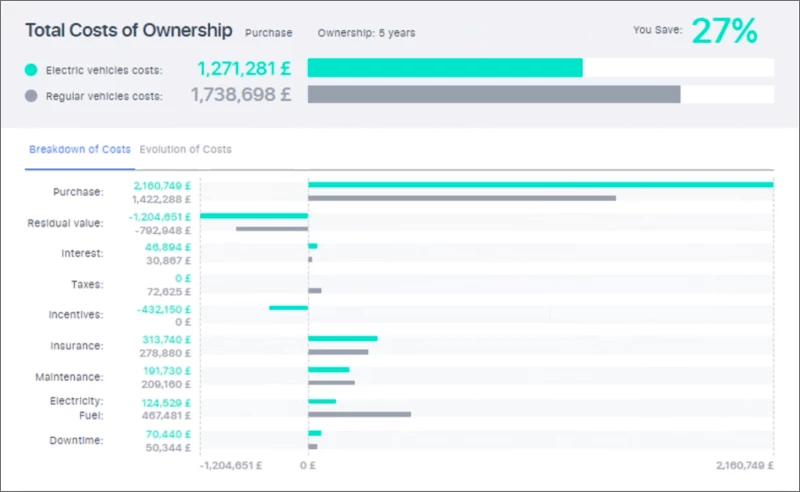Click the -432,150 £ incentives value
The height and width of the screenshot is (492, 800).
coord(164,309)
